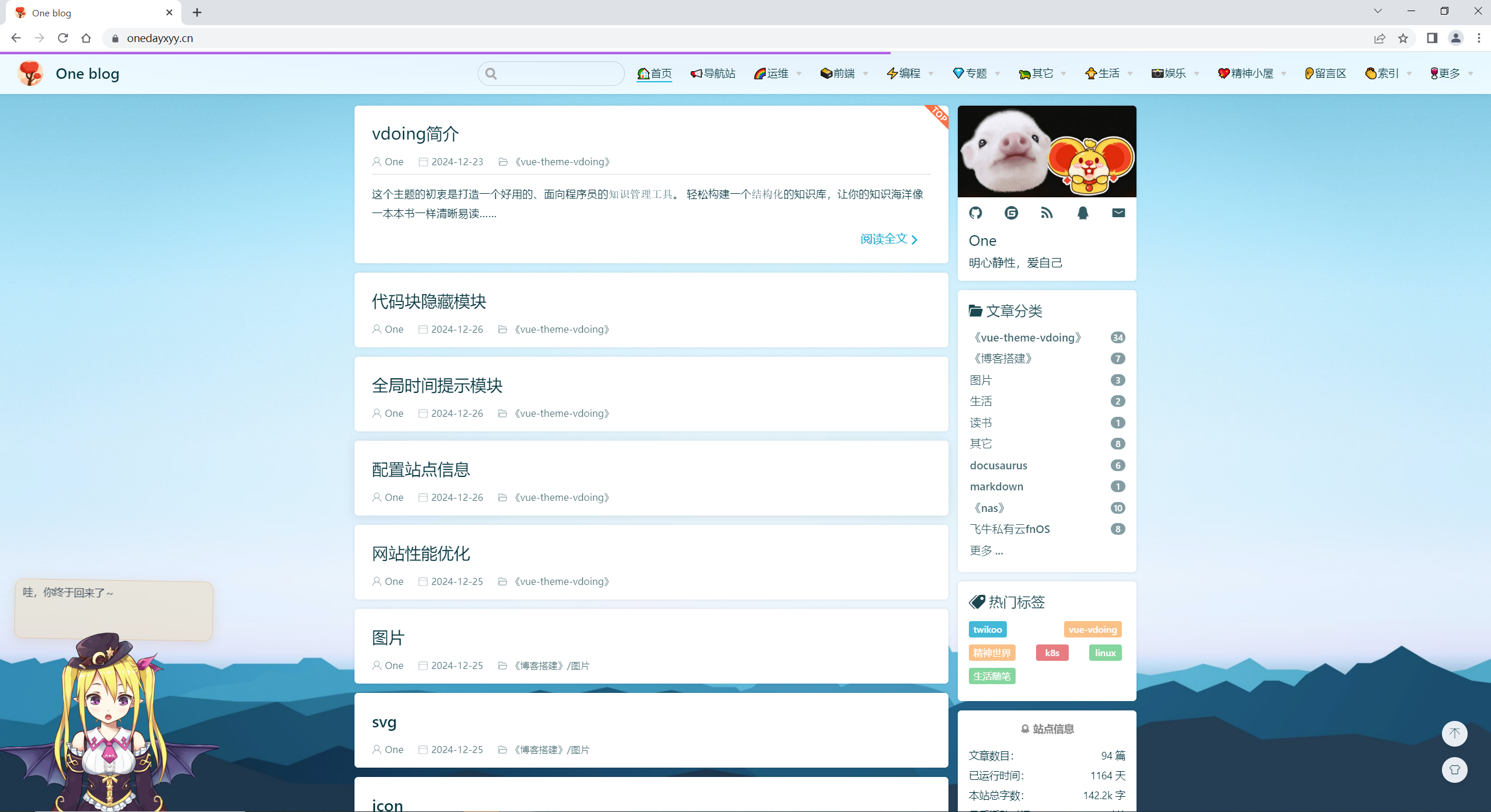Open the Gitee icon link

(x=1011, y=213)
